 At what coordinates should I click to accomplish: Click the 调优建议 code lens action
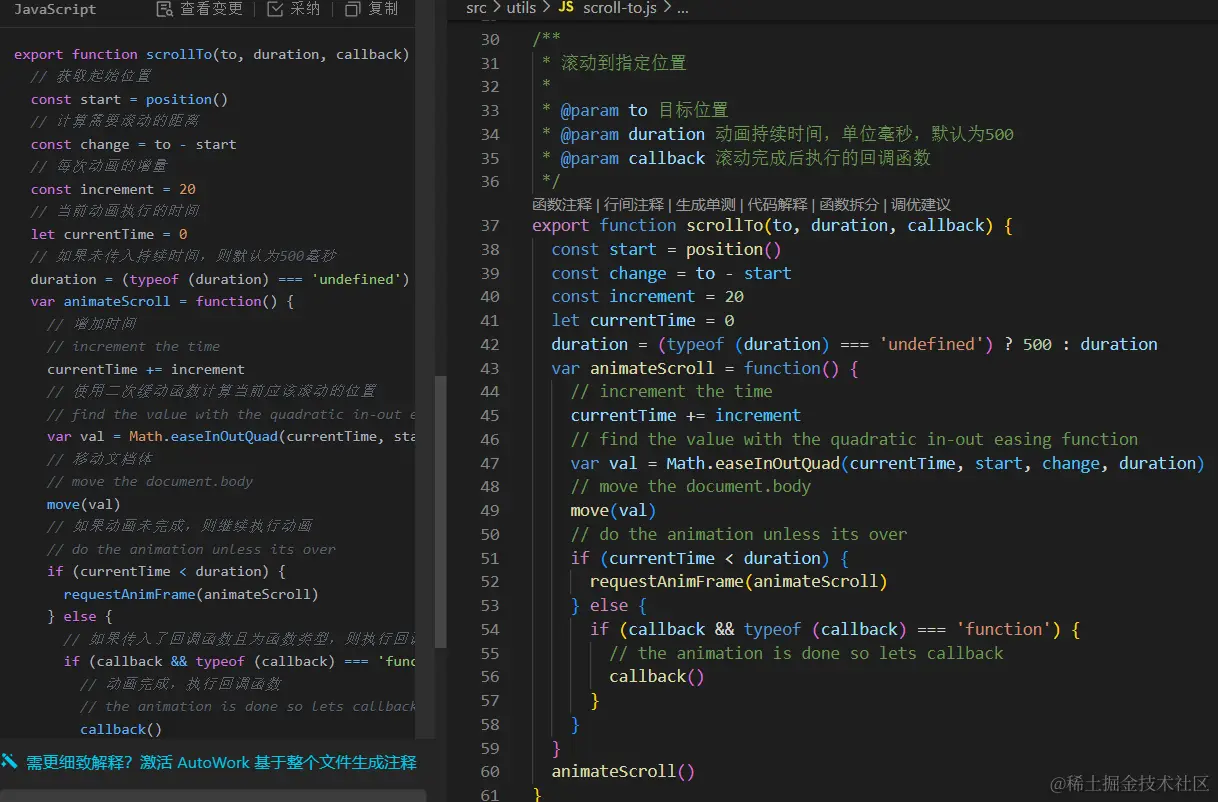pos(921,204)
